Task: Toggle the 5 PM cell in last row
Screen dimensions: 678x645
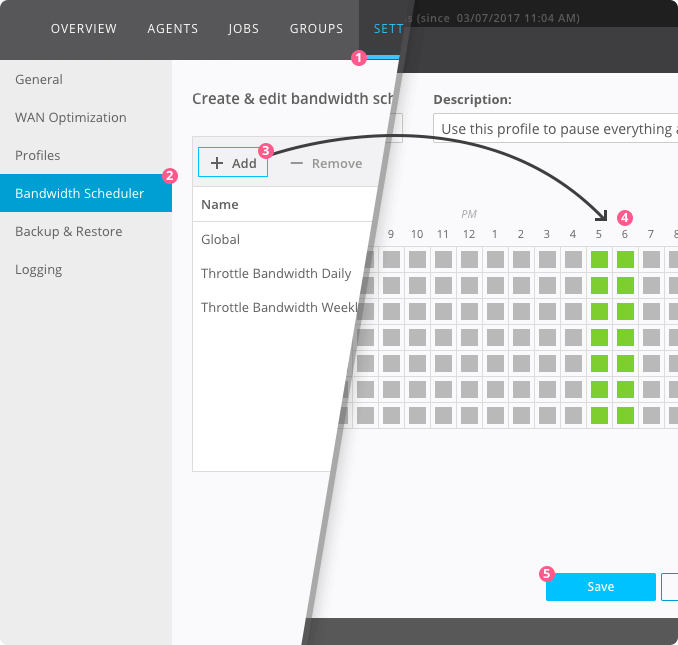Action: 599,415
